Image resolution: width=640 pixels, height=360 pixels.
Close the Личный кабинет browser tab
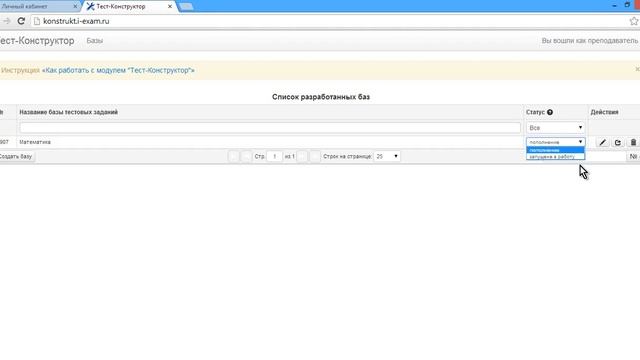point(75,7)
